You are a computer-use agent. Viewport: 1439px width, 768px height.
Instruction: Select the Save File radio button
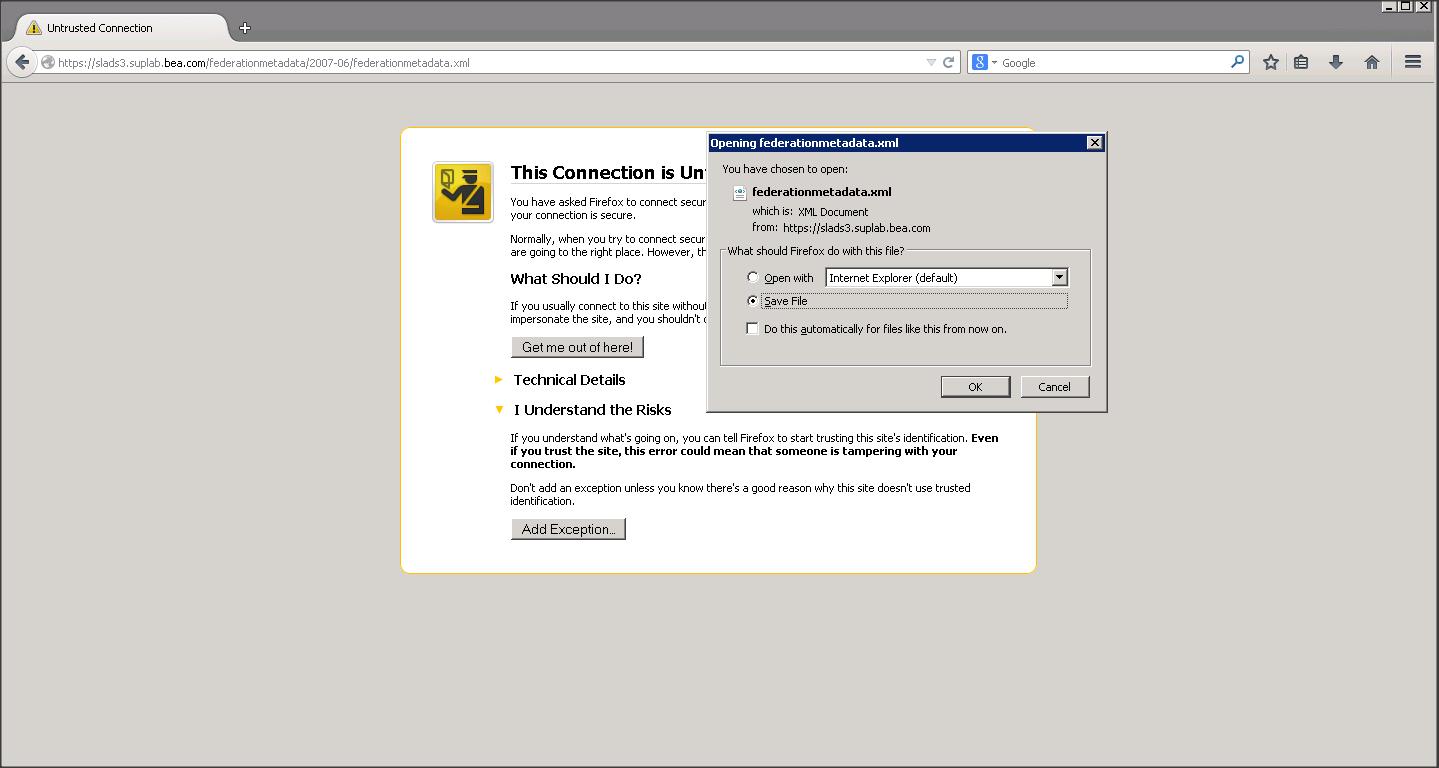point(753,301)
